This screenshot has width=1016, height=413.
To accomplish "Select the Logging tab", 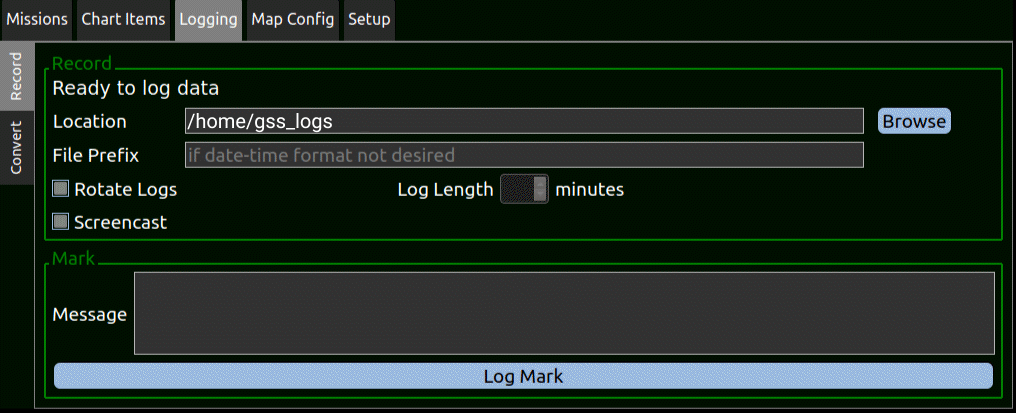I will click(208, 20).
